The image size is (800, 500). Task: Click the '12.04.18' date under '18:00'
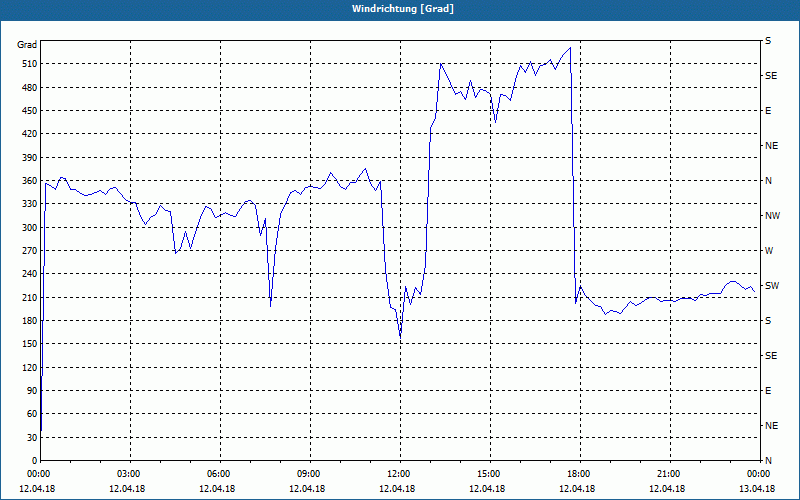pos(577,488)
